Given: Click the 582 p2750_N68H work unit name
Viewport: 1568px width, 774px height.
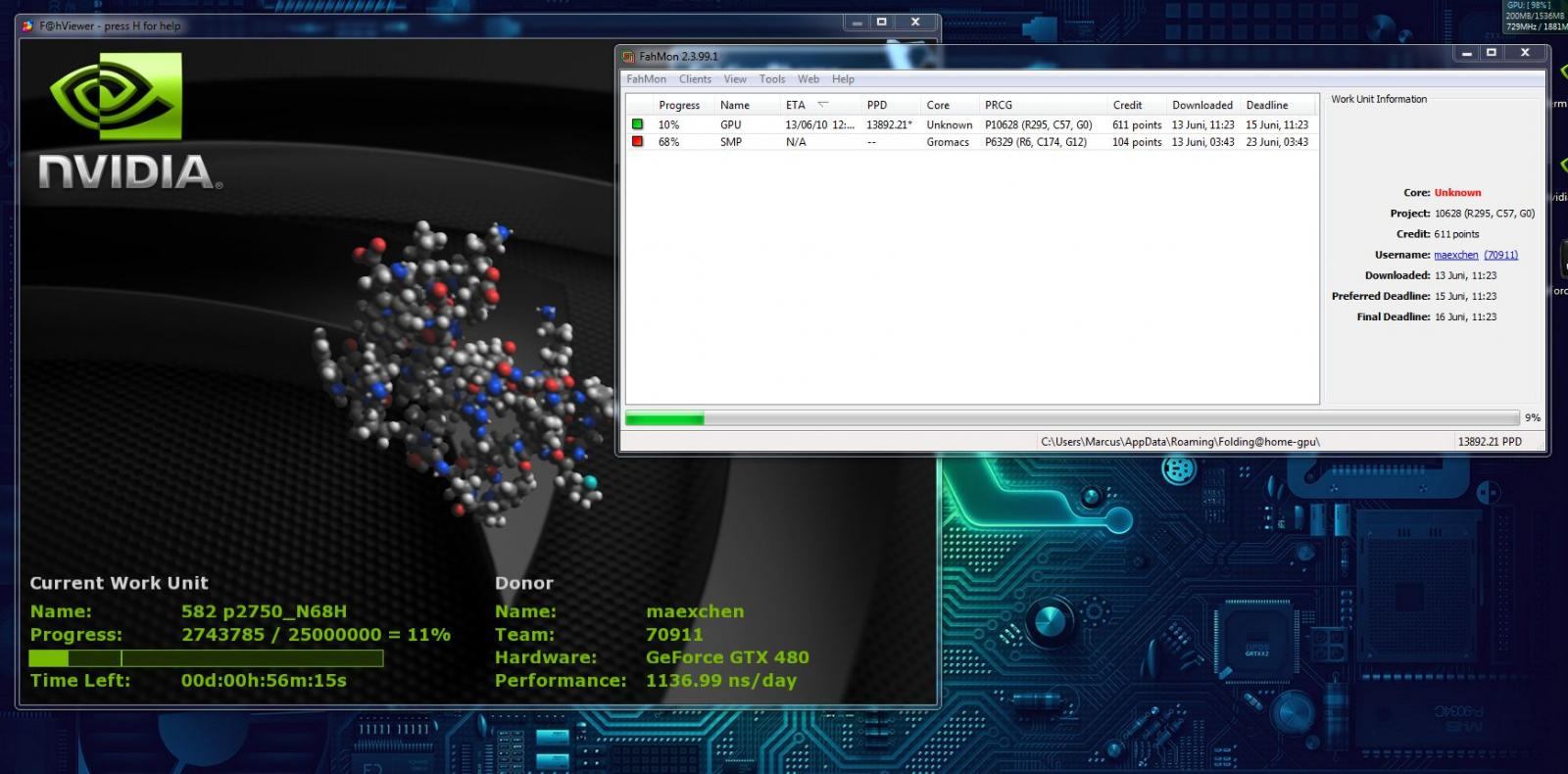Looking at the screenshot, I should coord(264,611).
